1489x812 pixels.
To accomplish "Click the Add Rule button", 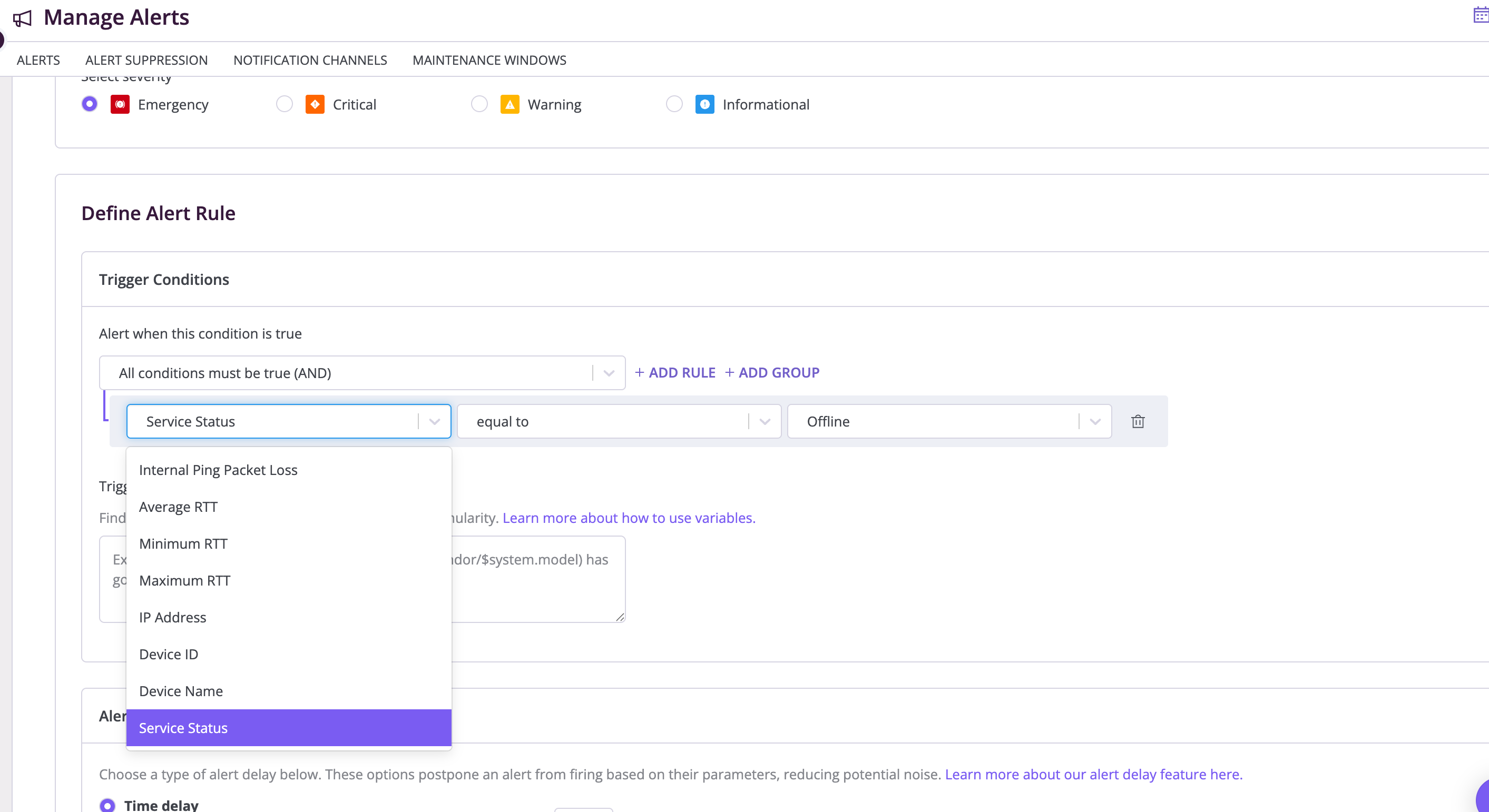I will coord(675,373).
